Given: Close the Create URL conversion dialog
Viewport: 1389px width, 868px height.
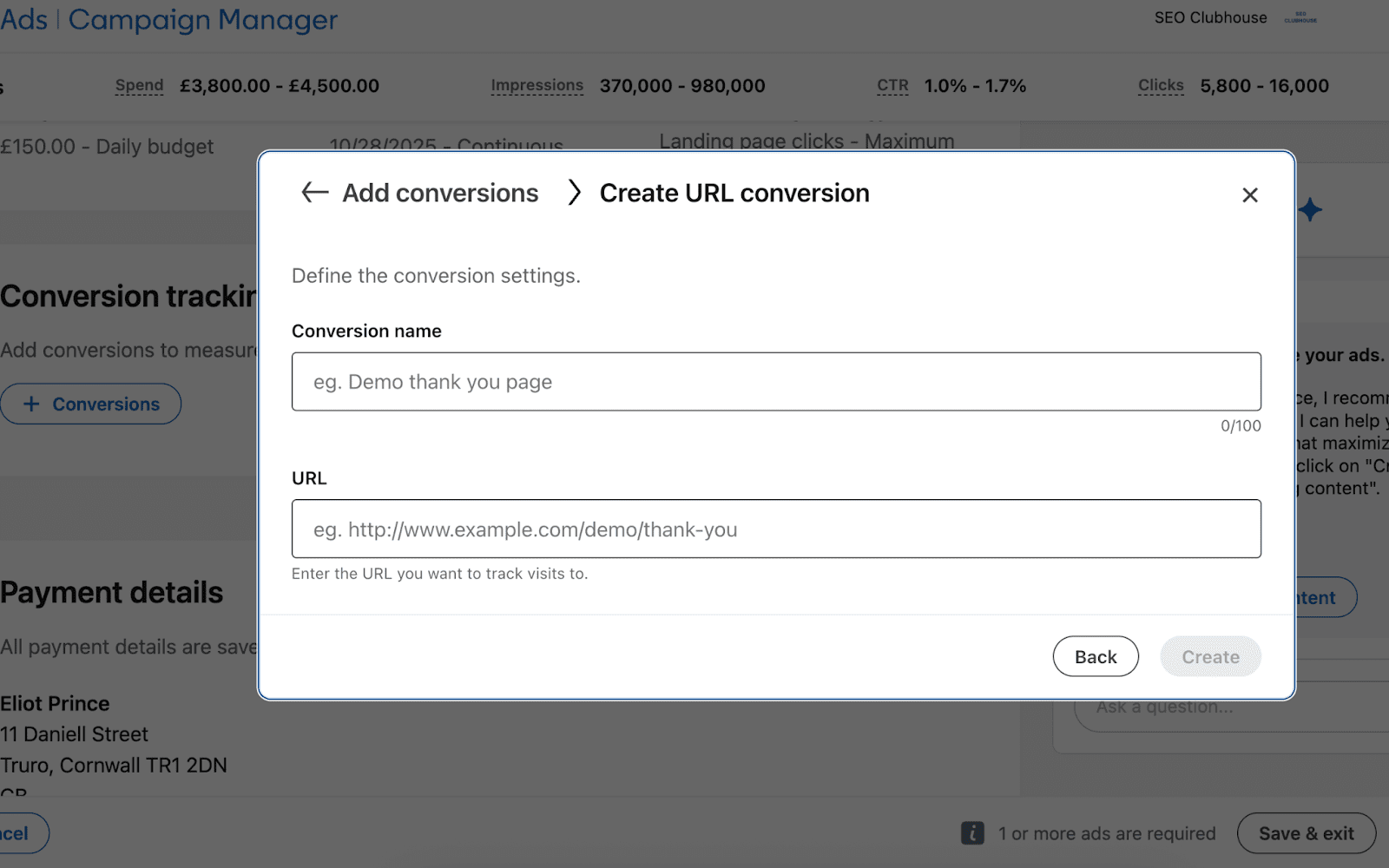Looking at the screenshot, I should (1249, 195).
